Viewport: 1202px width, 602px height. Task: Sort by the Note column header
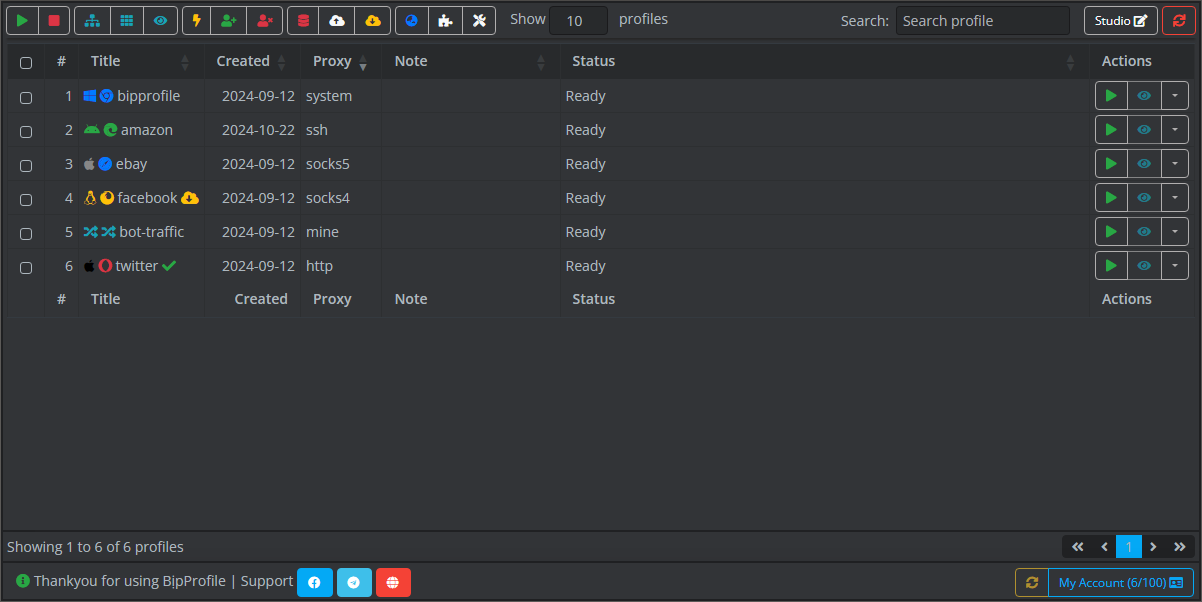pyautogui.click(x=470, y=61)
